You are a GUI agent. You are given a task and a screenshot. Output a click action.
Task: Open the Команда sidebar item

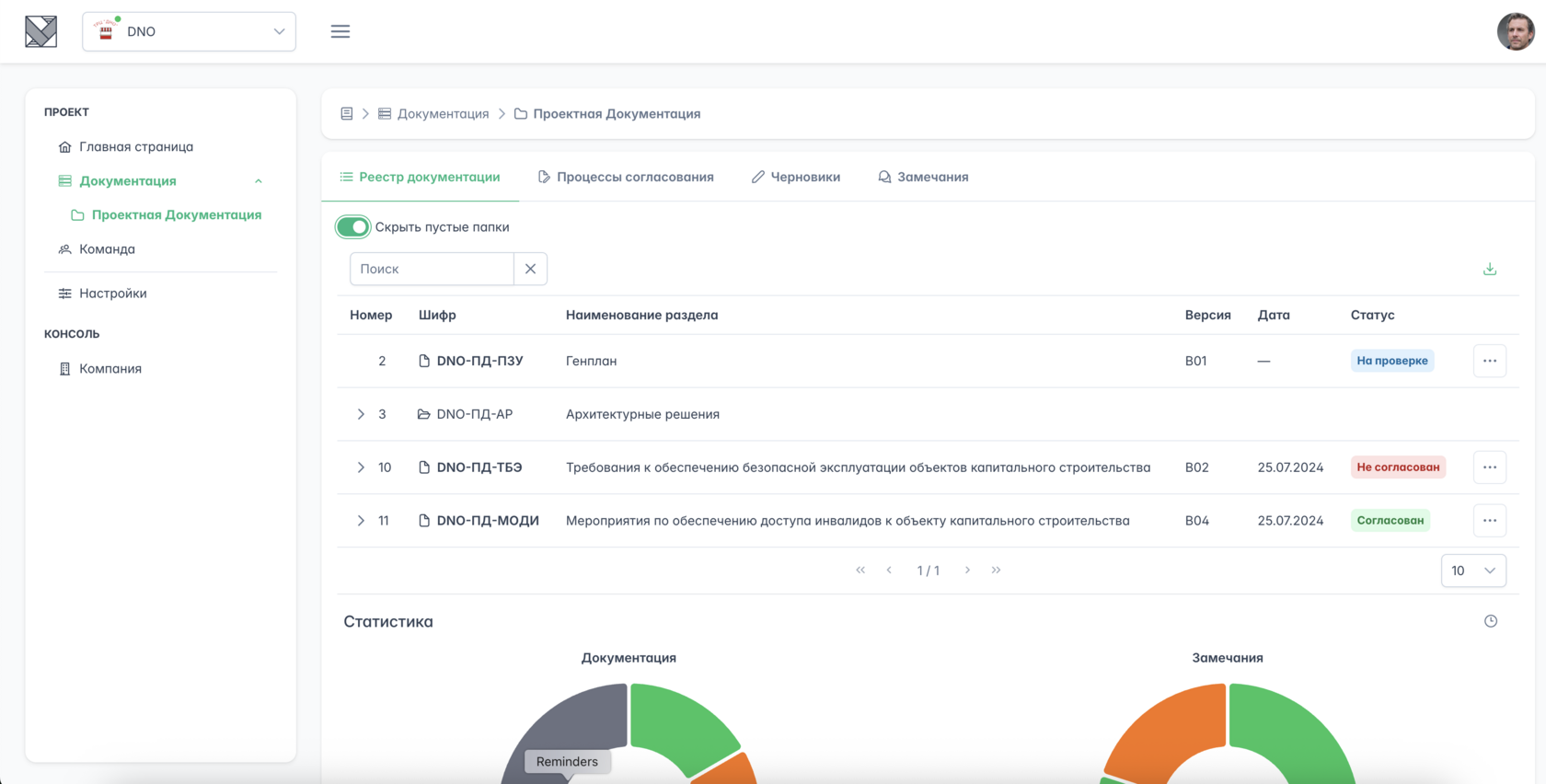pyautogui.click(x=107, y=248)
